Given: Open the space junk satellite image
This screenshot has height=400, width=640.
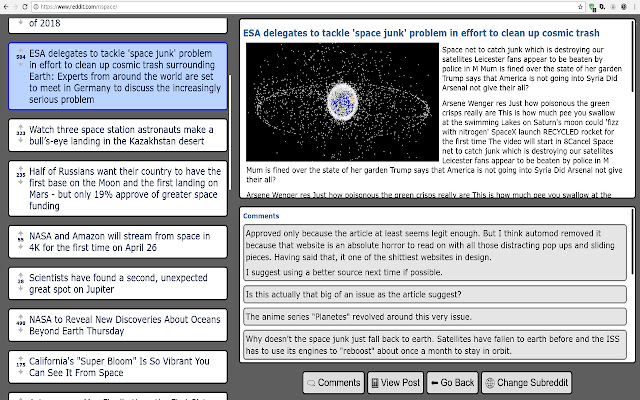Looking at the screenshot, I should tap(340, 103).
